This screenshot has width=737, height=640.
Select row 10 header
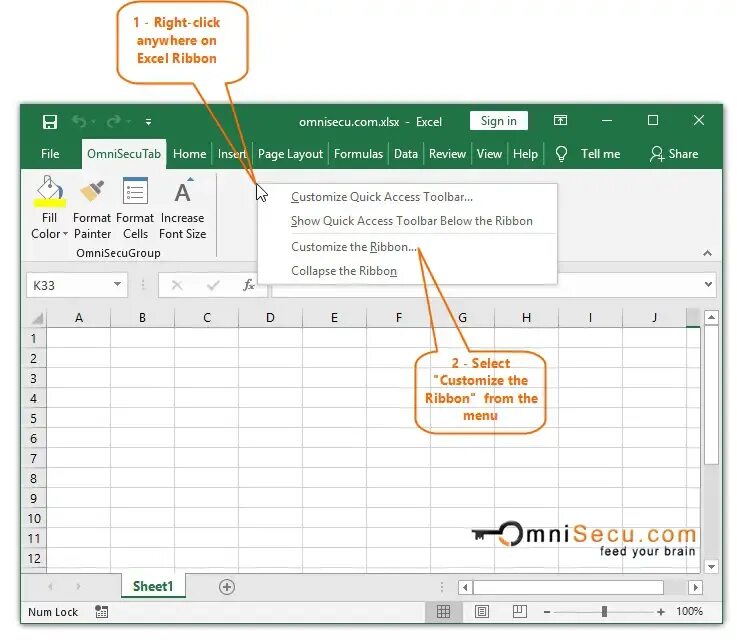point(34,518)
